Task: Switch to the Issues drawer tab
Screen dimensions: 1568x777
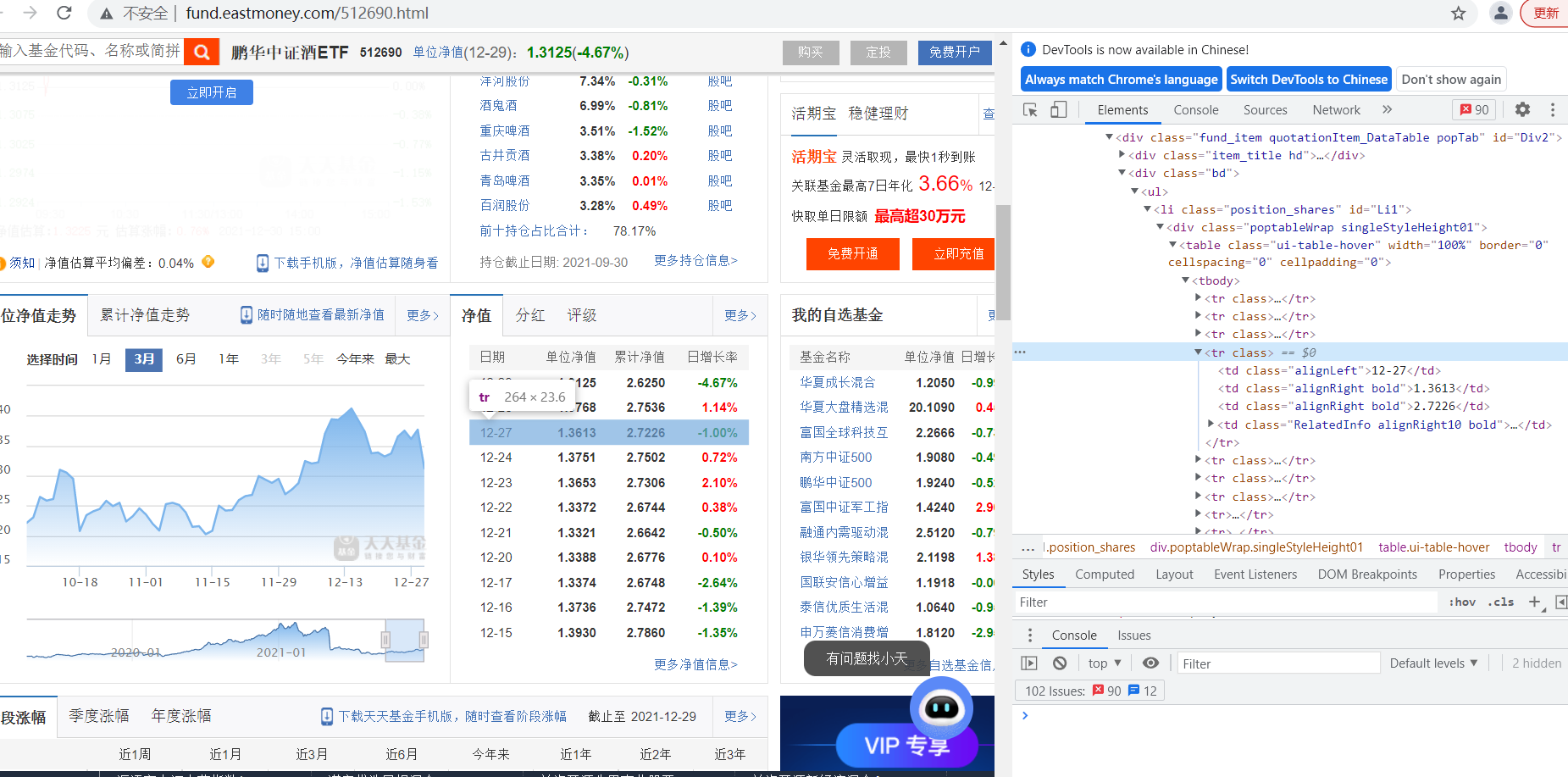Action: pyautogui.click(x=1133, y=635)
